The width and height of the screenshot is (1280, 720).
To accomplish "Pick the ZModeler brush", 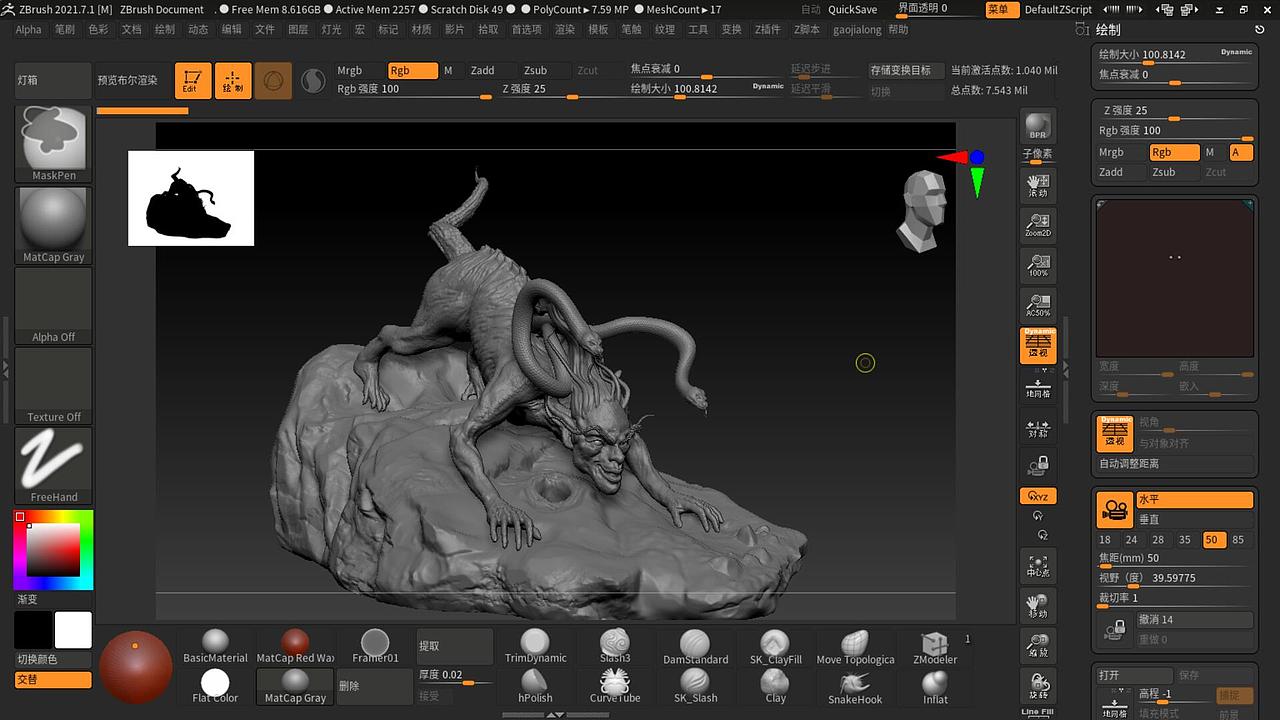I will coord(935,647).
